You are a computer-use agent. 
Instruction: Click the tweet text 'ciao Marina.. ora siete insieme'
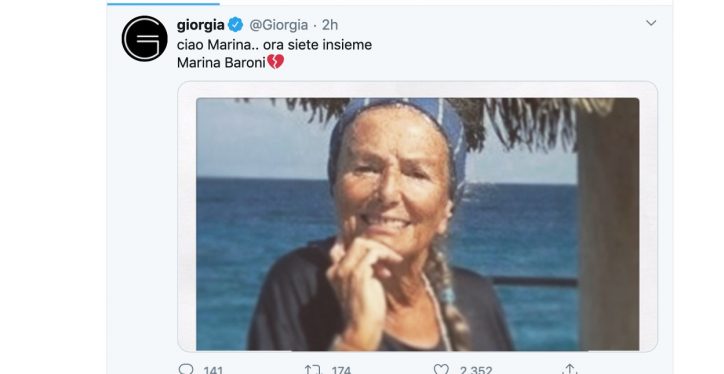pos(274,45)
